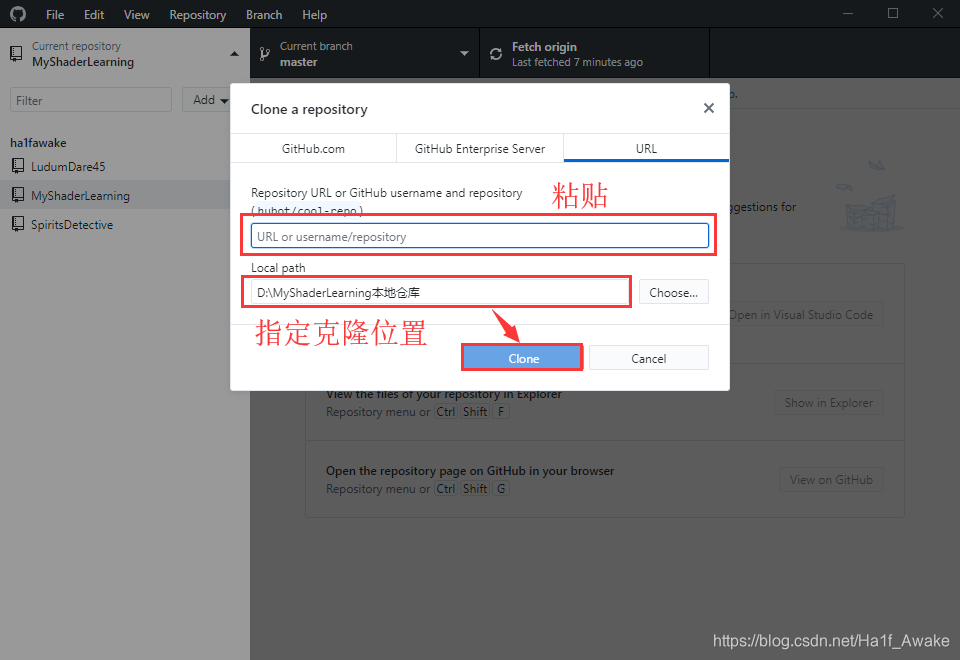Expand the Current branch dropdown arrow
This screenshot has width=960, height=660.
click(x=464, y=54)
